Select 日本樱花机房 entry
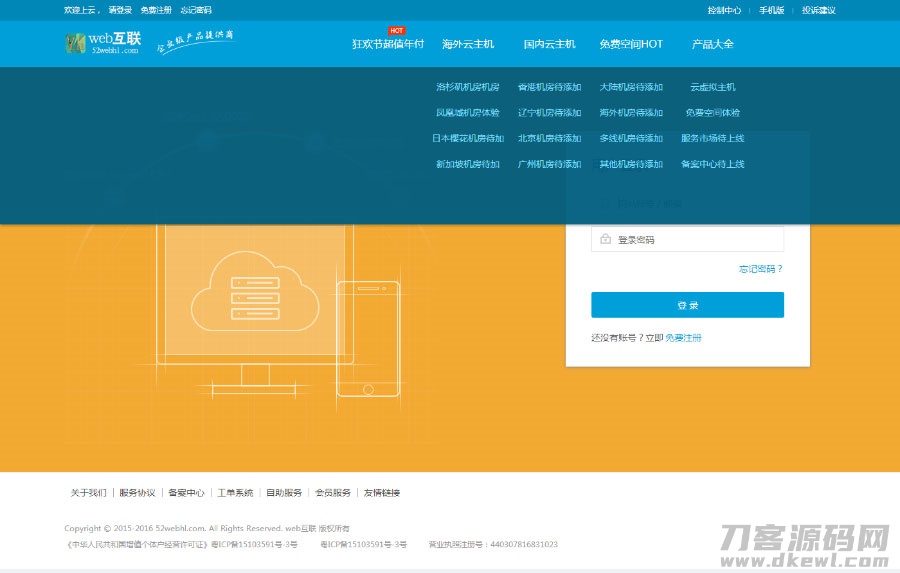Screen dimensions: 900x573 coord(467,138)
